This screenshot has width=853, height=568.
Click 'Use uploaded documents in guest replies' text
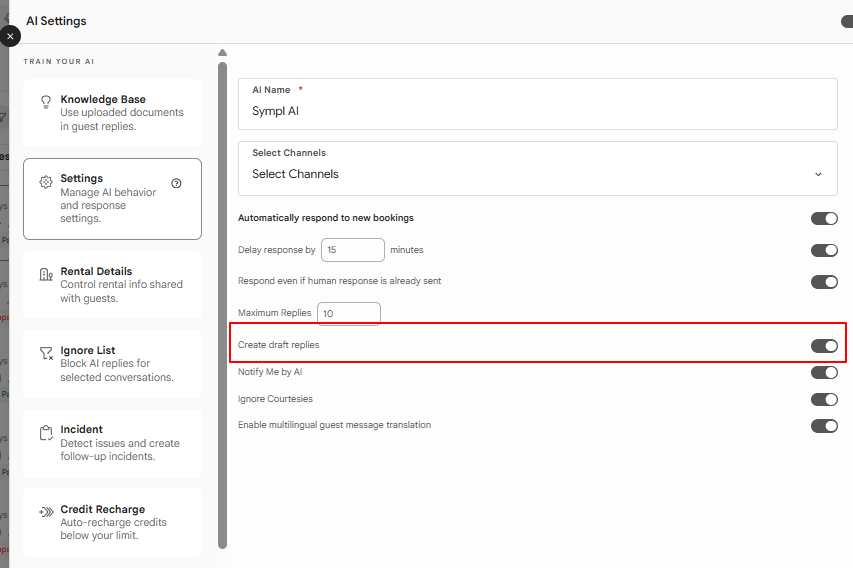pos(122,119)
